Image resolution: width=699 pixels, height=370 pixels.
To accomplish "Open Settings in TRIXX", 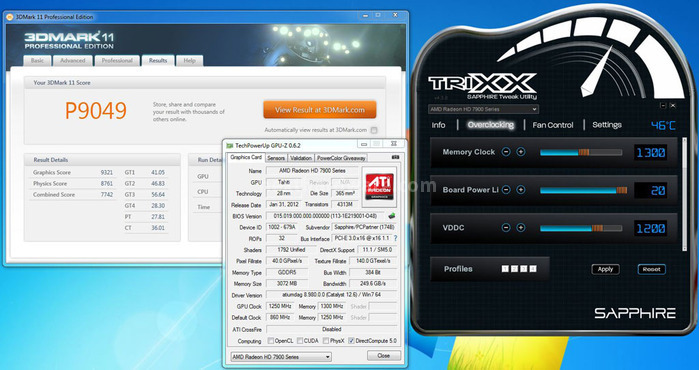I will point(607,125).
